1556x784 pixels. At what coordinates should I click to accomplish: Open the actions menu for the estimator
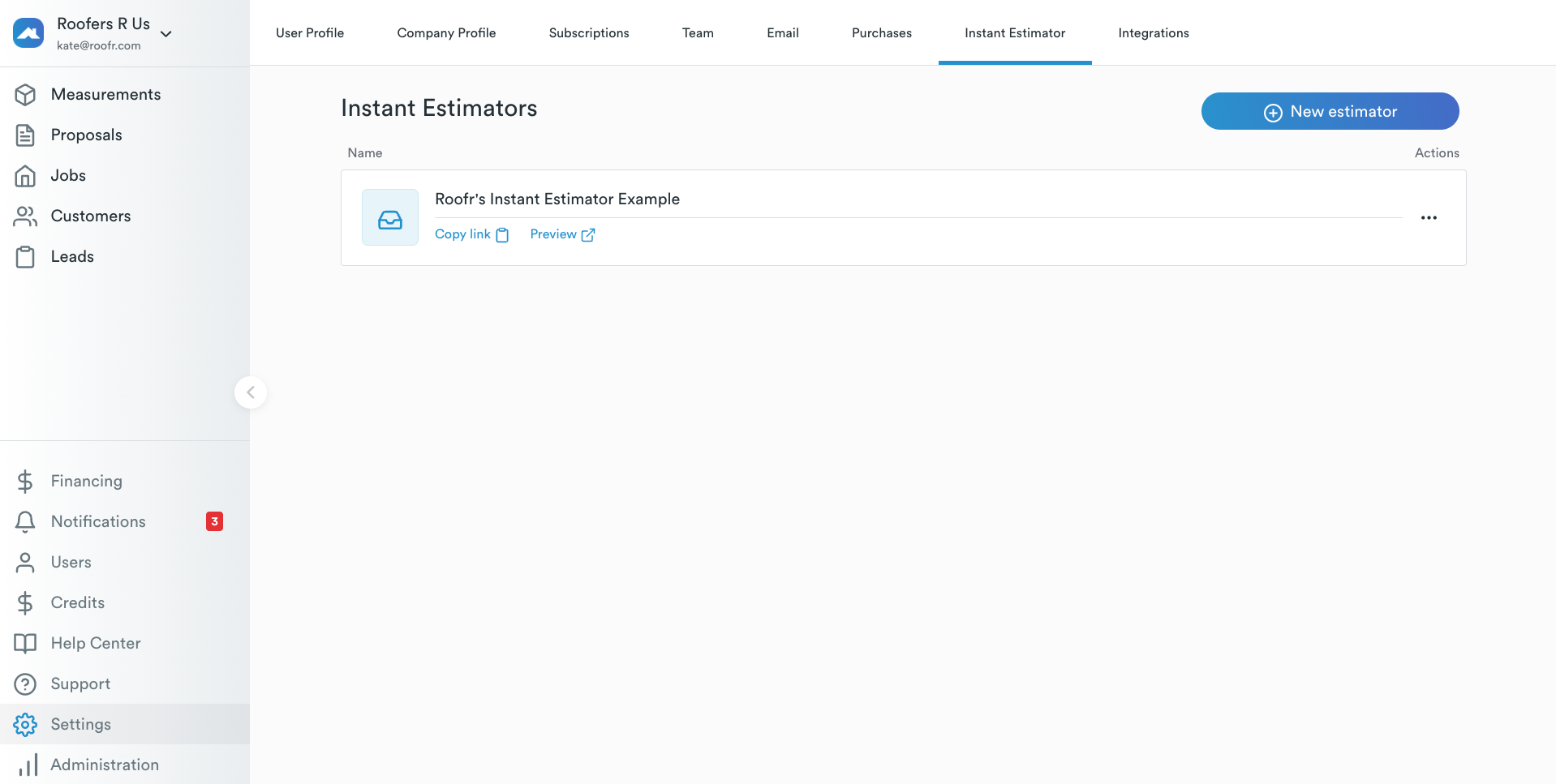click(x=1429, y=217)
